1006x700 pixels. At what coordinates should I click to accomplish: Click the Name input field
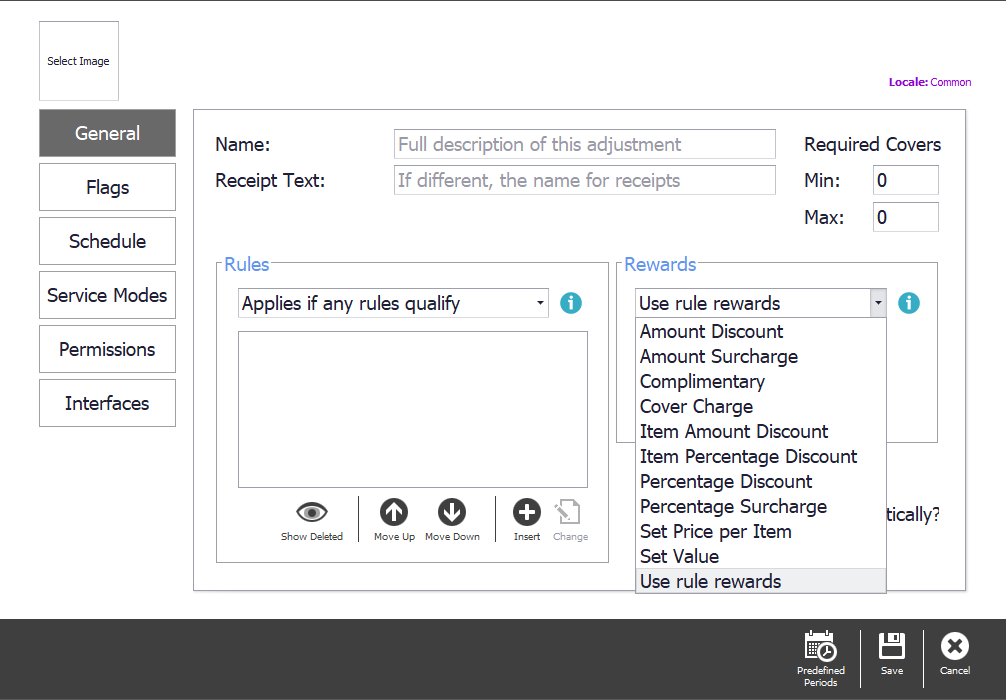584,144
